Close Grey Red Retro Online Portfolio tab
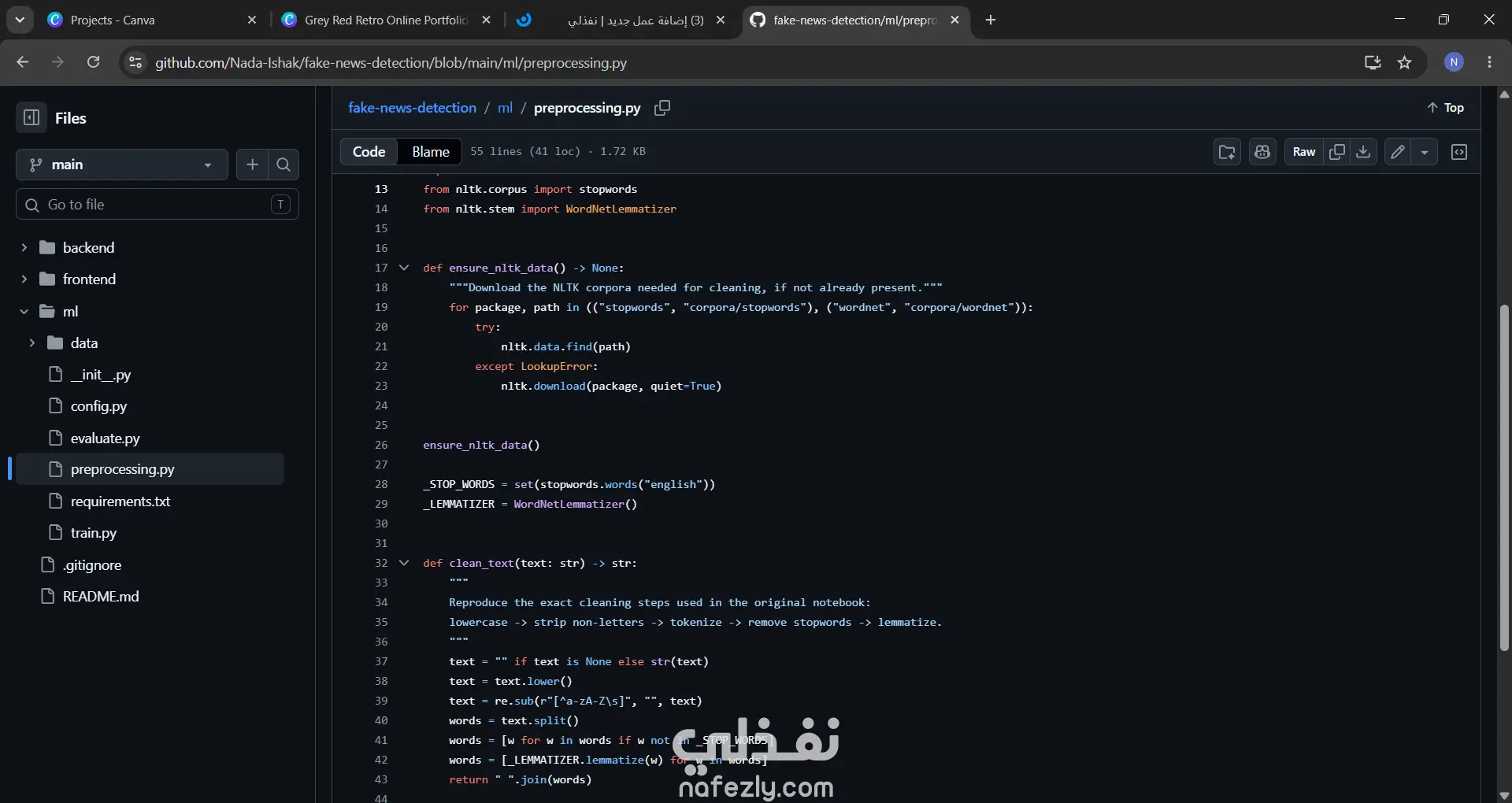Viewport: 1512px width, 803px height. 487,20
